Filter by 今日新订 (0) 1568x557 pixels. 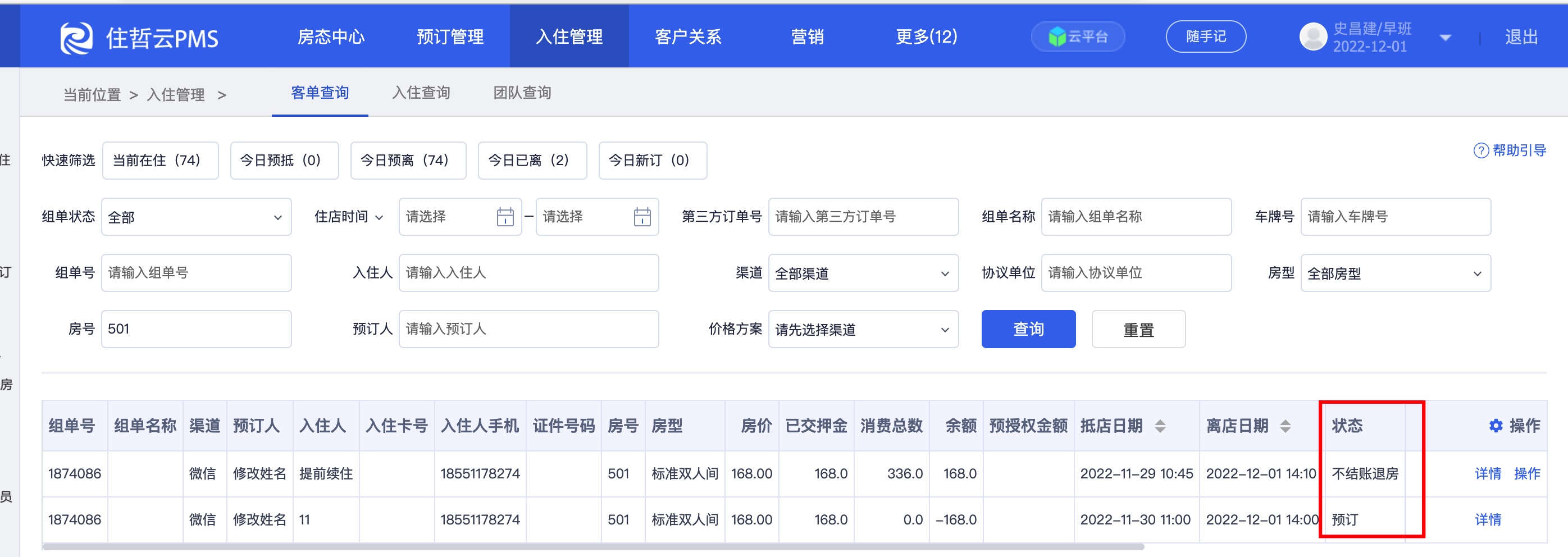tap(653, 160)
